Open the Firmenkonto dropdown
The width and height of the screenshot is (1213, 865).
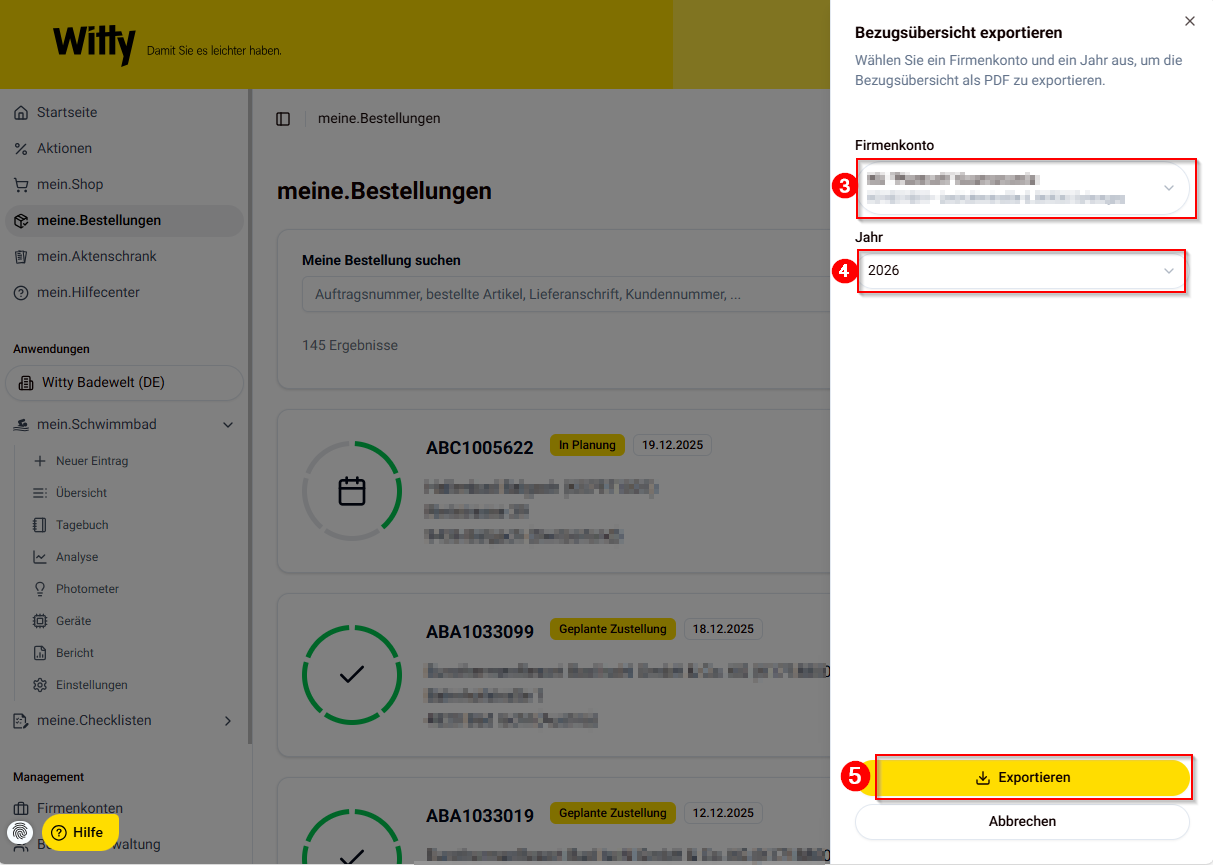(x=1022, y=188)
